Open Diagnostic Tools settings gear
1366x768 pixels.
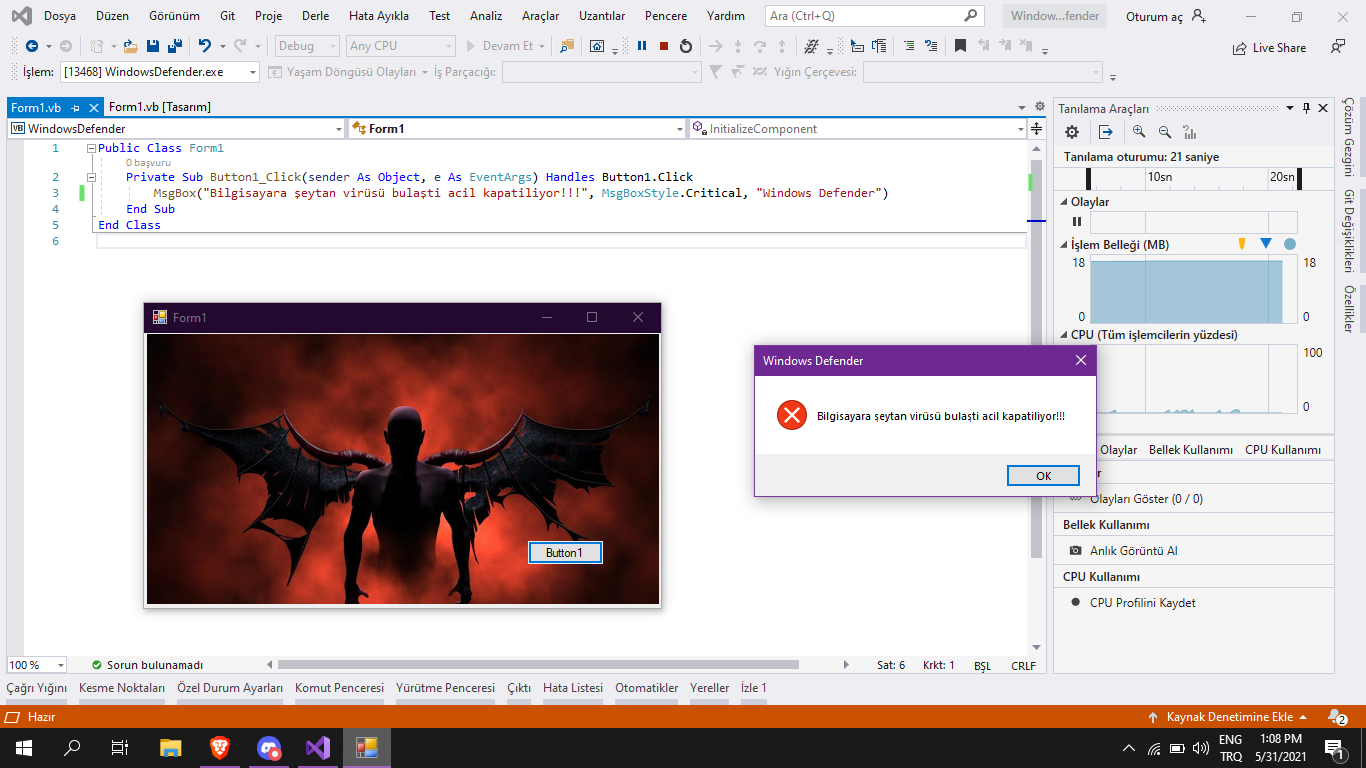[1072, 132]
